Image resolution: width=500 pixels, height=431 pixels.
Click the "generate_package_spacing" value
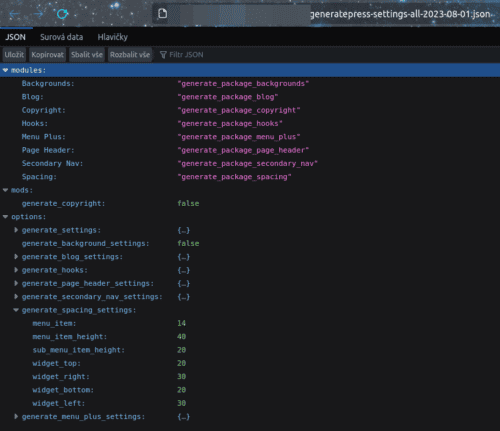[235, 177]
